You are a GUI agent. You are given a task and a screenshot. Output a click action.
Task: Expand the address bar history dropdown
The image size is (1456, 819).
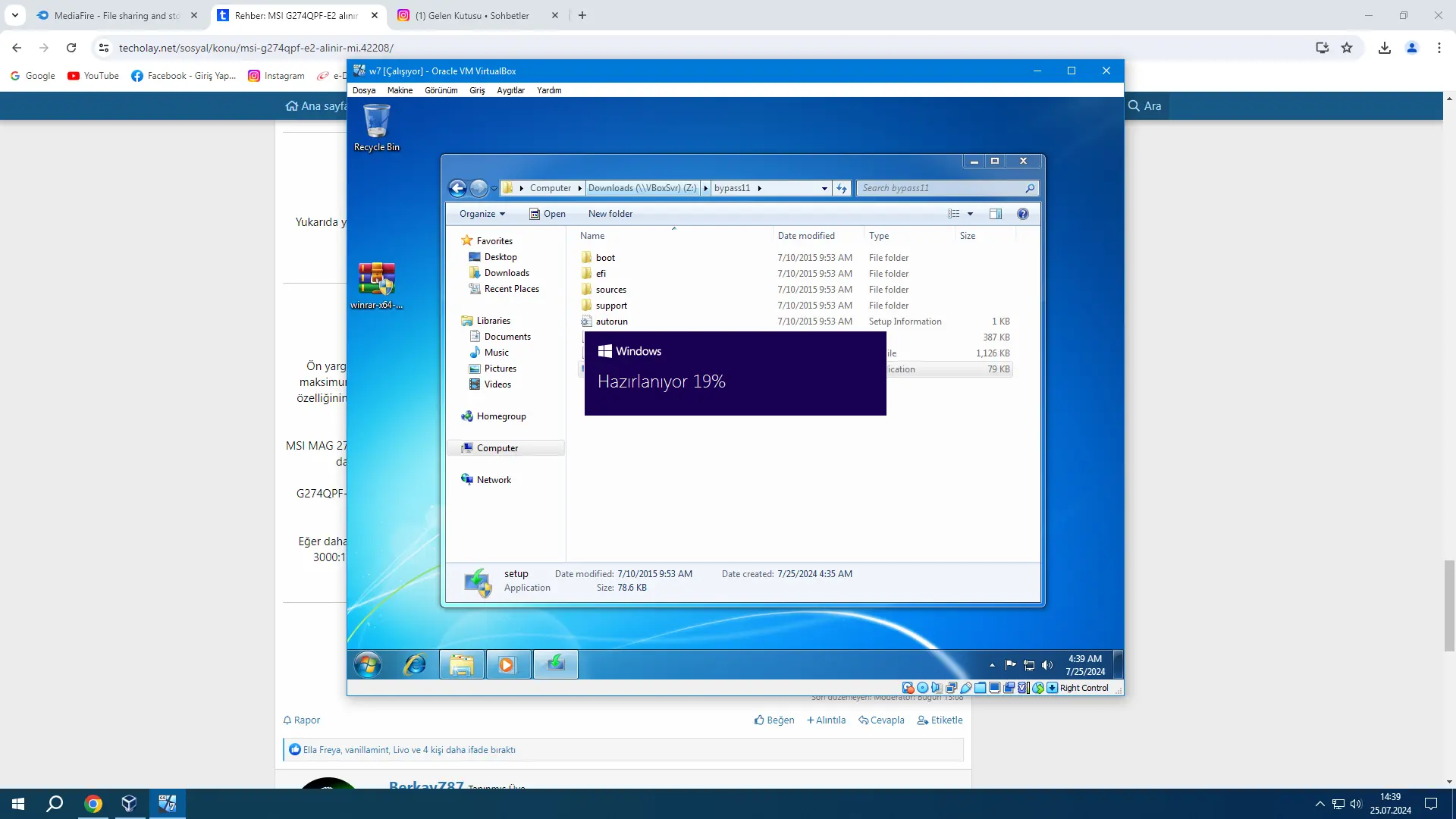(x=824, y=188)
